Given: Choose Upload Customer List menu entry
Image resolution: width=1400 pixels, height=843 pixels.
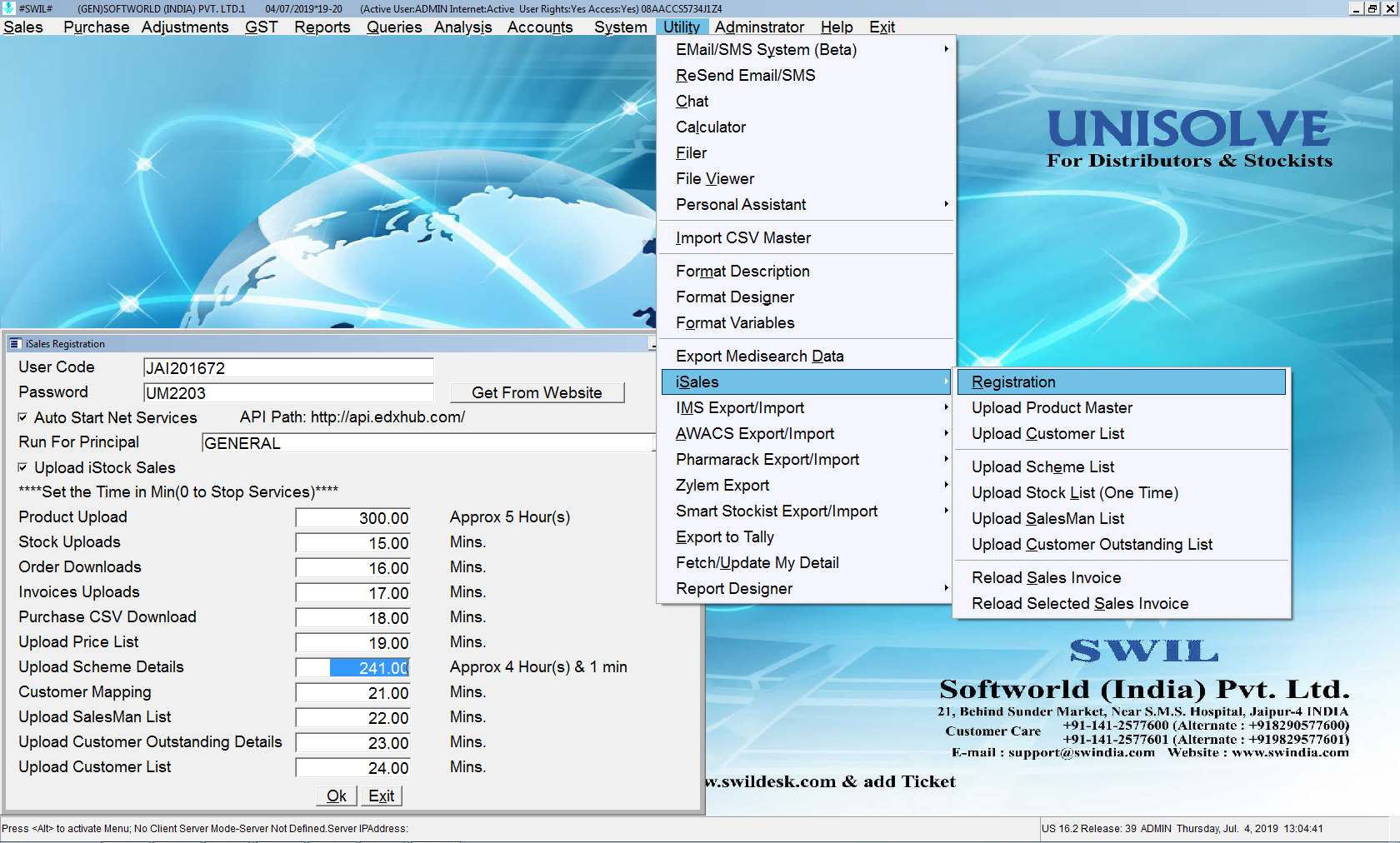Looking at the screenshot, I should point(1122,433).
